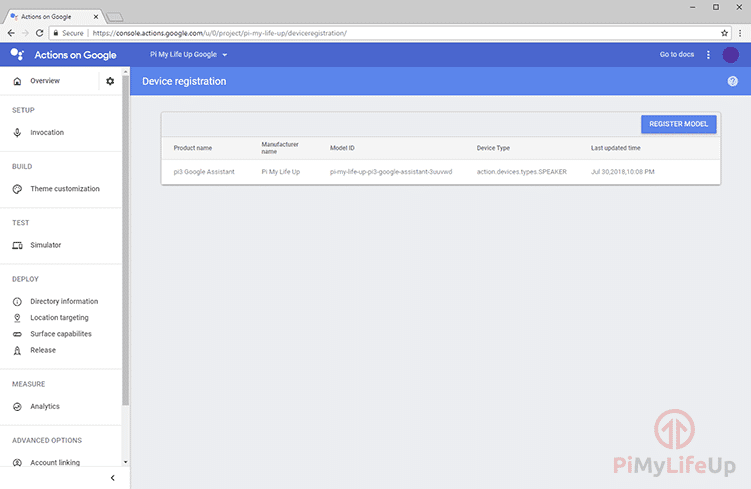Click the Jul 30, 2018 last updated cell
Viewport: 751px width, 489px height.
[x=623, y=171]
